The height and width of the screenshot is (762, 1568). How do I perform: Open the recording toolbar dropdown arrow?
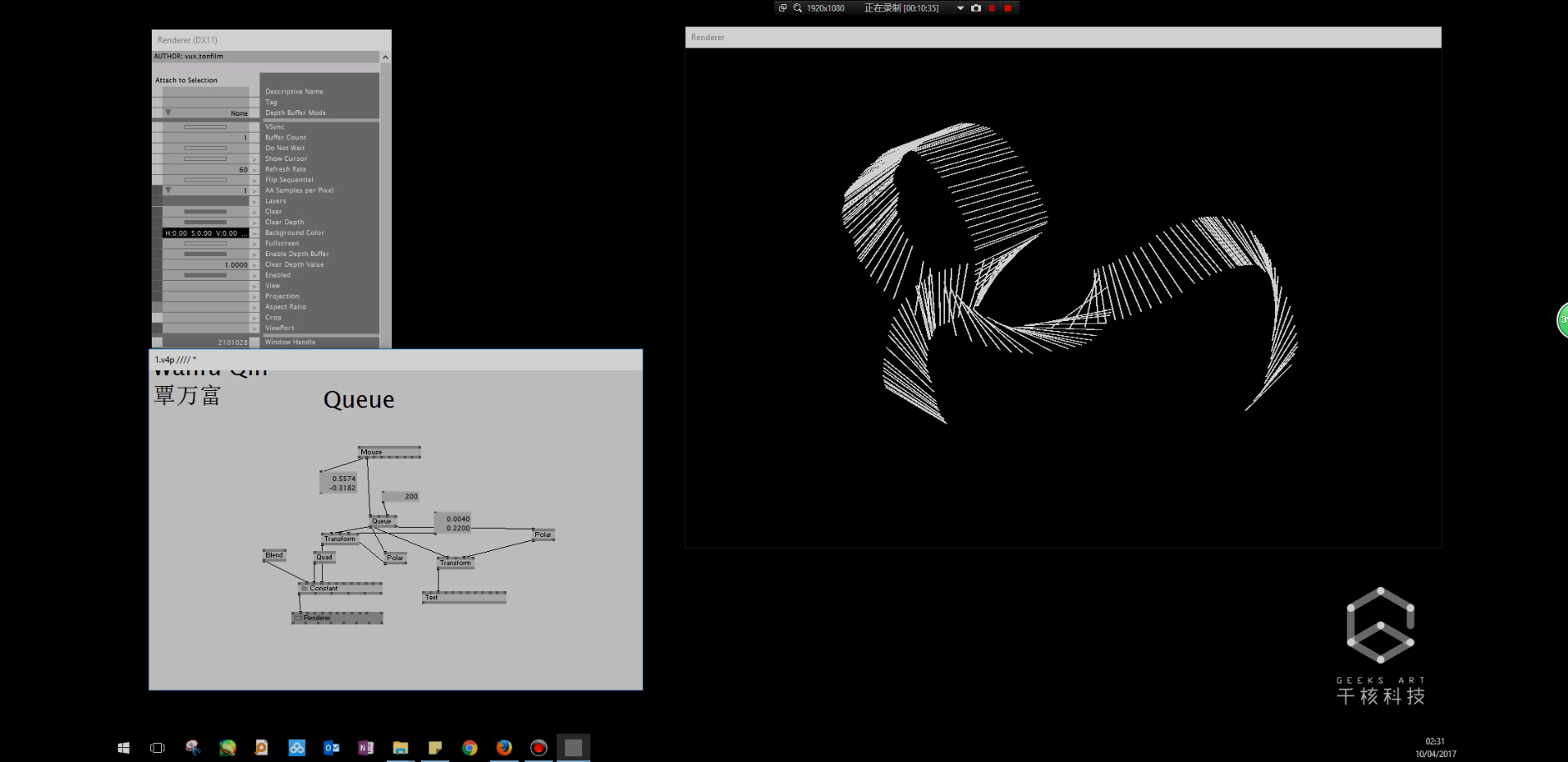coord(960,7)
